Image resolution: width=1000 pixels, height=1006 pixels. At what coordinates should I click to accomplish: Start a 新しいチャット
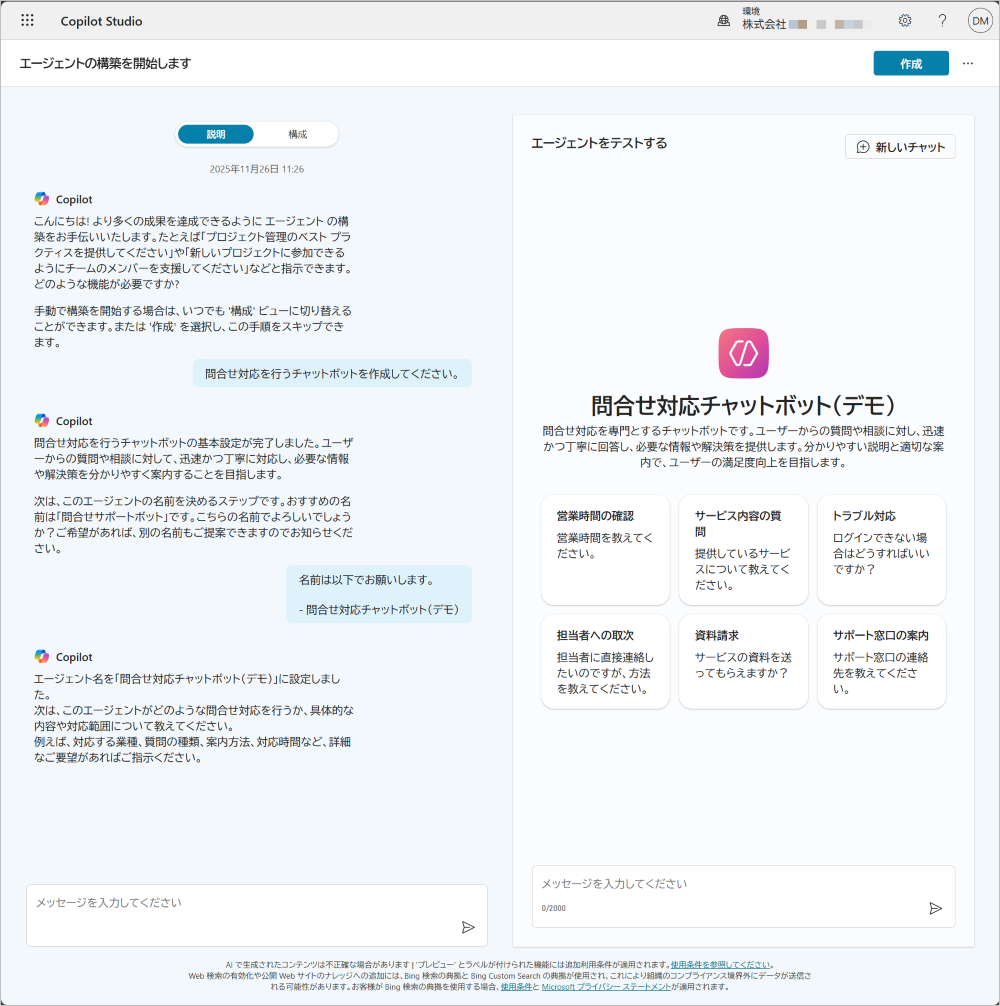pos(900,147)
